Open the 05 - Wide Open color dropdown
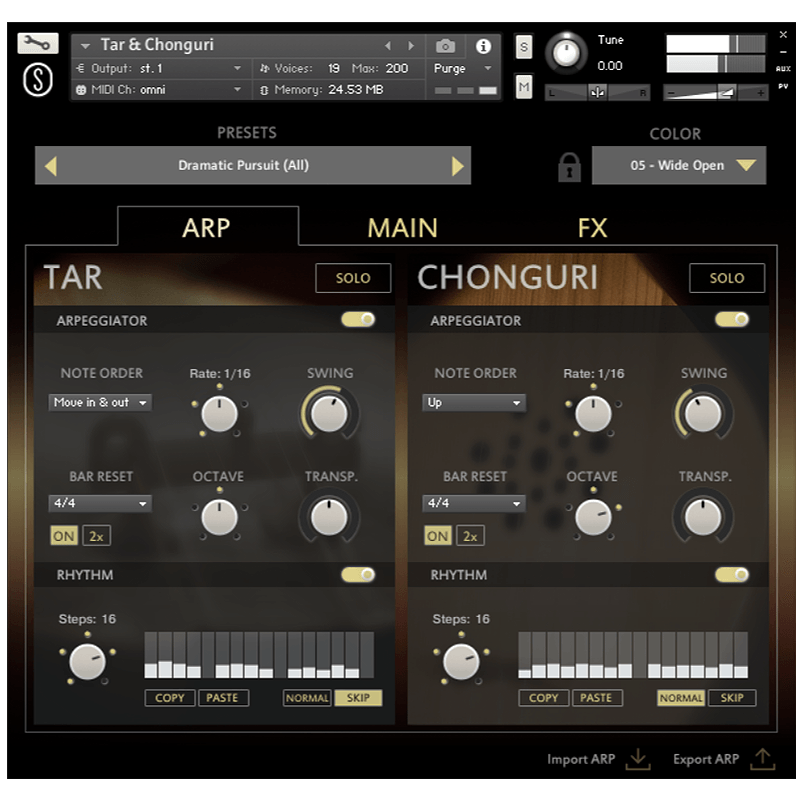Viewport: 800px width, 800px height. 679,165
